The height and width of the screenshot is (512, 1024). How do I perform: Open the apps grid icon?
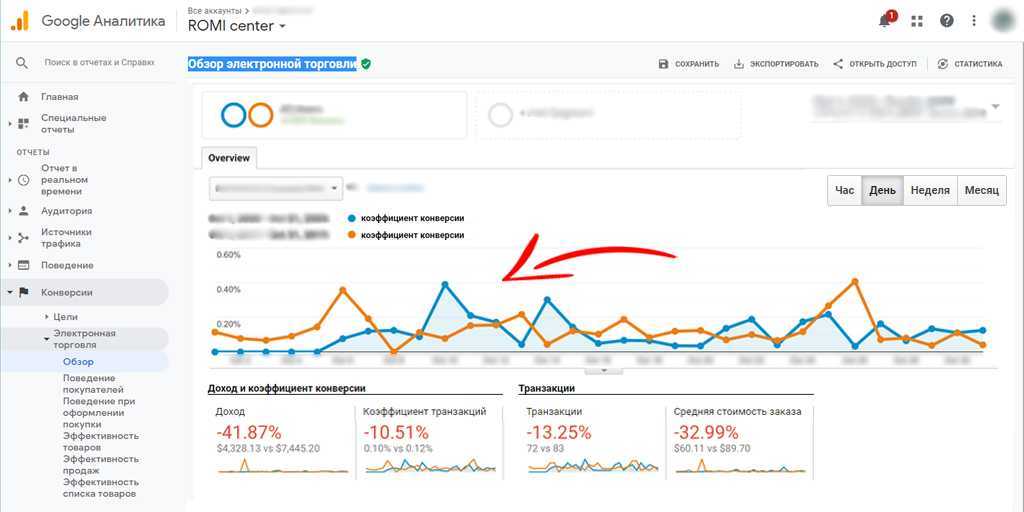917,20
